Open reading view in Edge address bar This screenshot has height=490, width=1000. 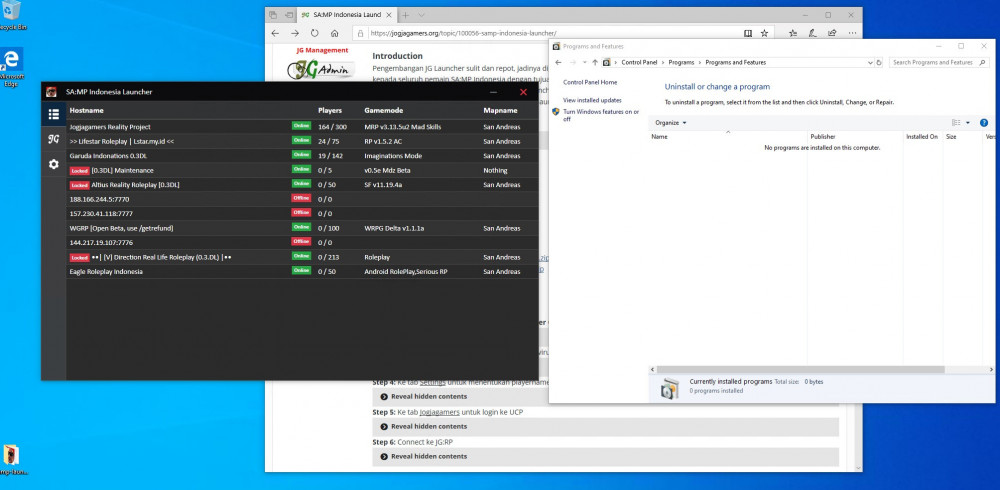[748, 33]
